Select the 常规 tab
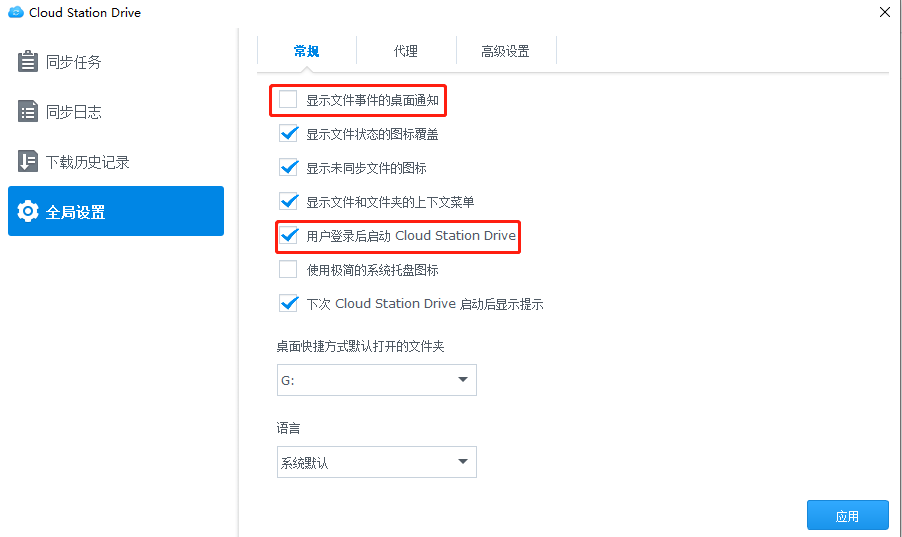Screen dimensions: 902x537 point(307,51)
